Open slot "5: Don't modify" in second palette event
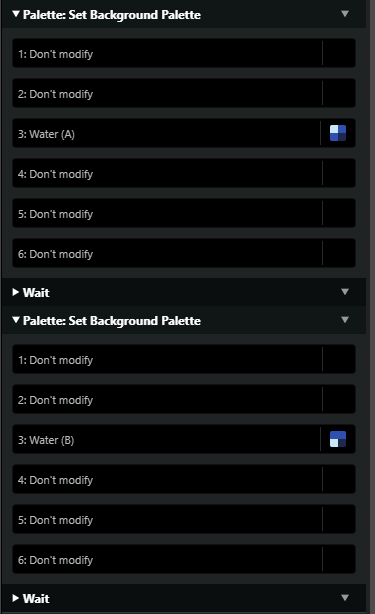 [x=184, y=519]
